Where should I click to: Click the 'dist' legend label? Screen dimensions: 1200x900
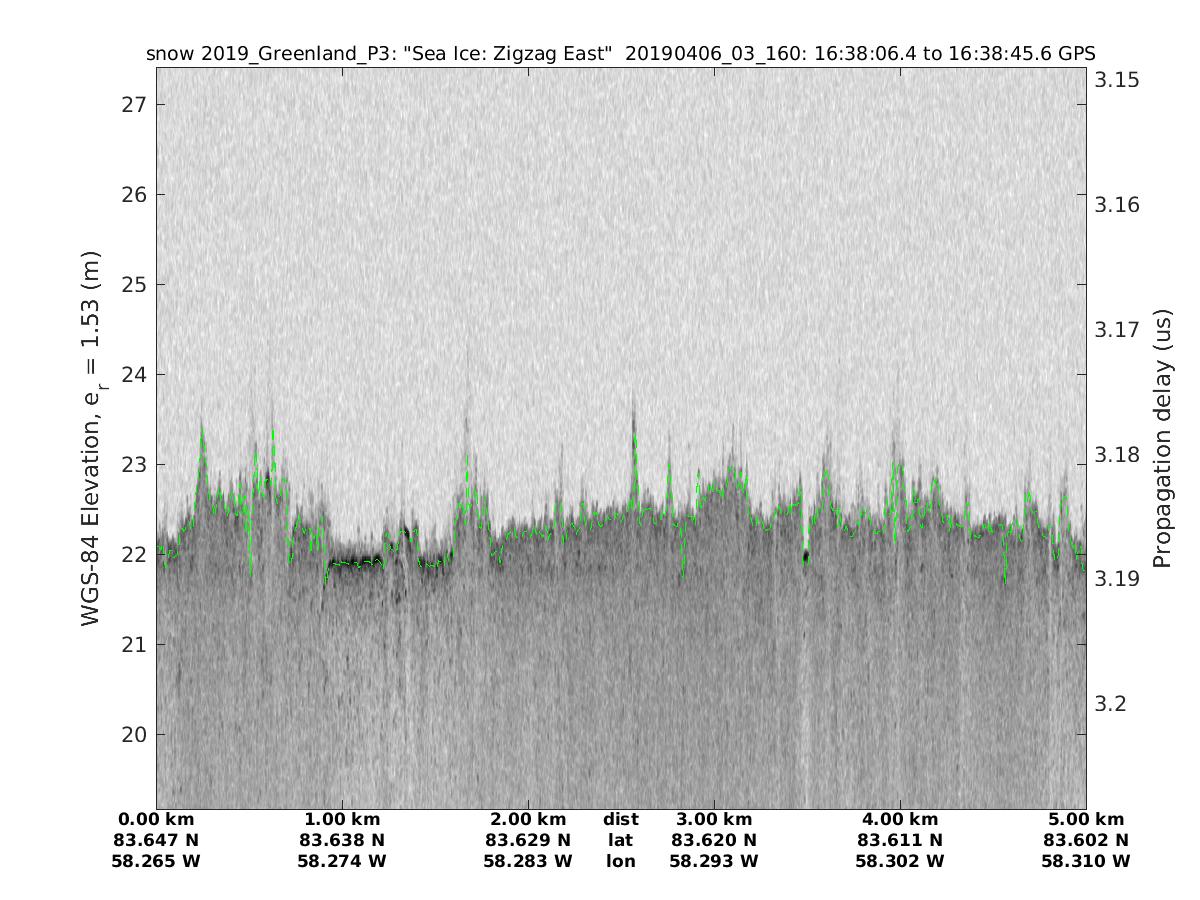(x=620, y=820)
